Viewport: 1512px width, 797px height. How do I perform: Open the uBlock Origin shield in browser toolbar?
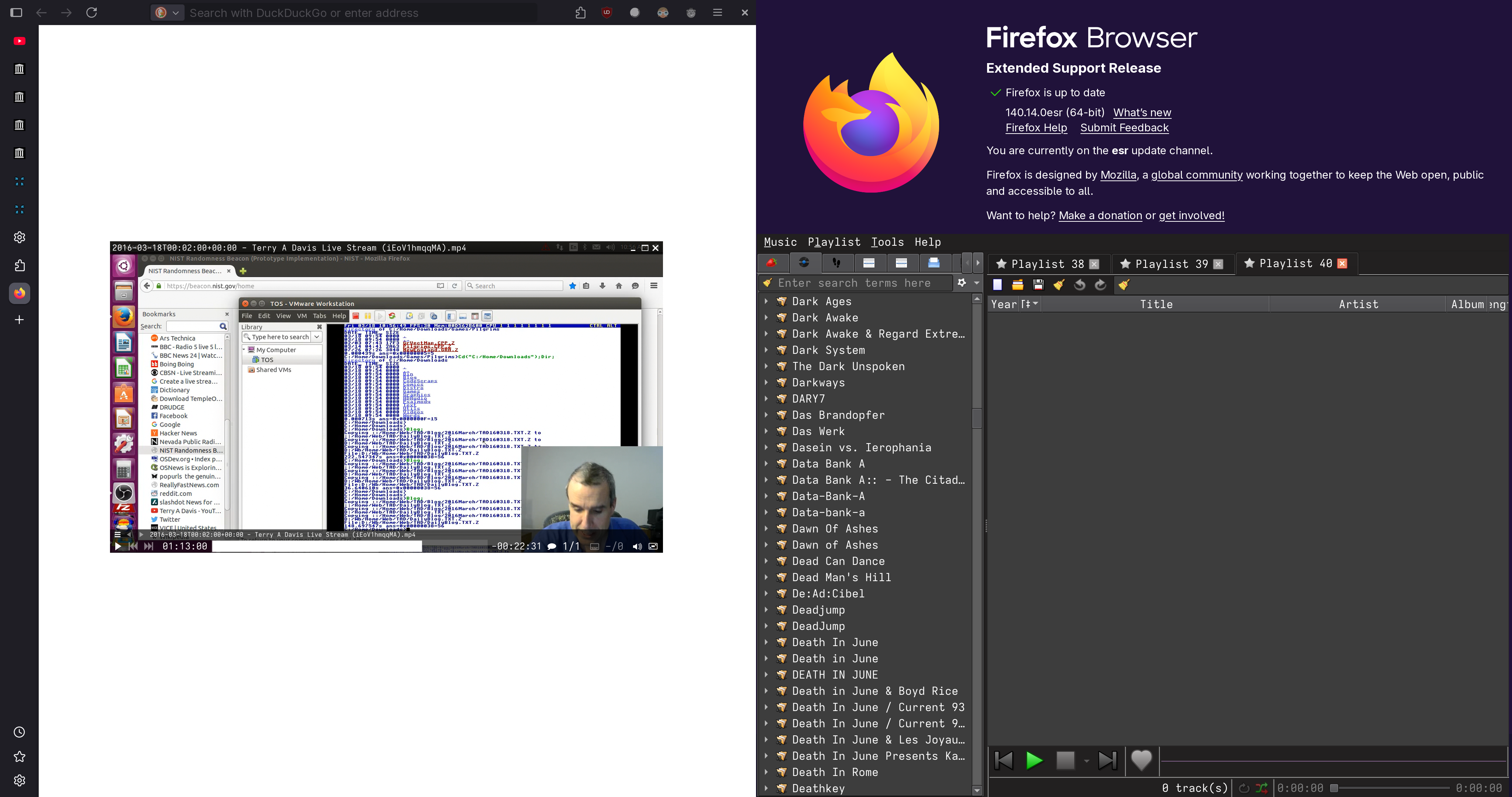pos(607,12)
